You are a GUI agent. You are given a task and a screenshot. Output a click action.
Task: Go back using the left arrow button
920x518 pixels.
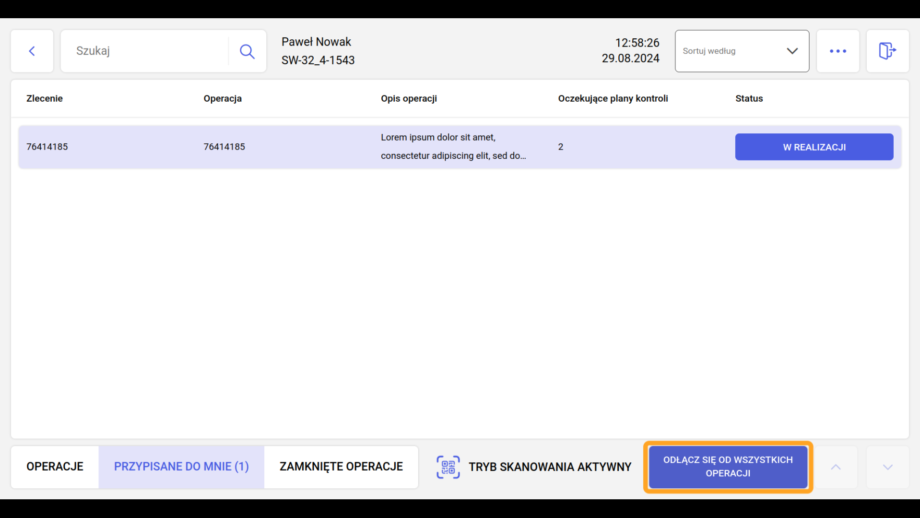(32, 51)
